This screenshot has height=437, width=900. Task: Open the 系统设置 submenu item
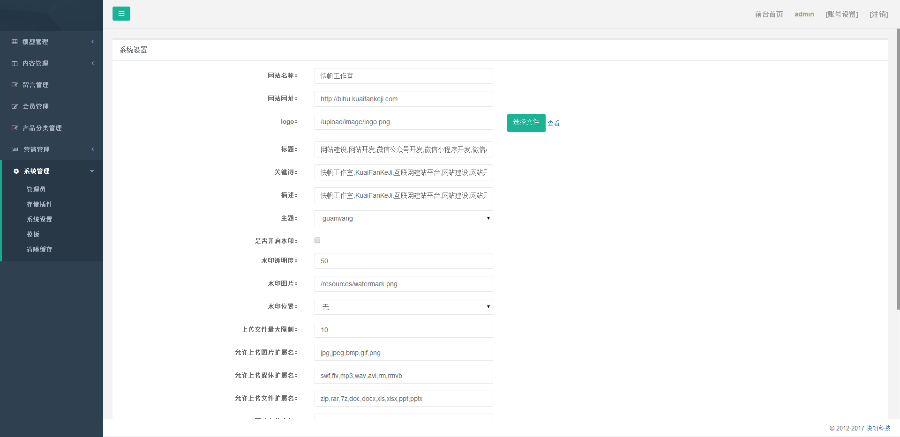click(x=39, y=219)
